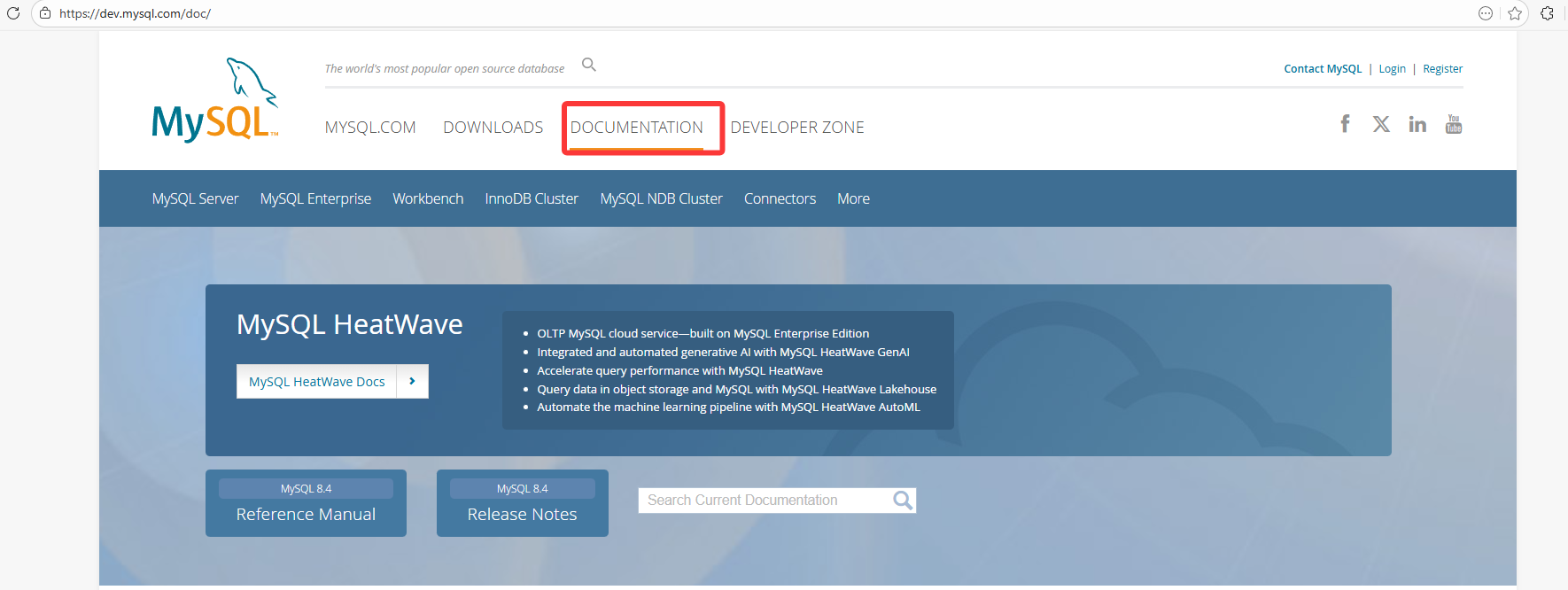Open the browser extensions puzzle icon

click(x=1548, y=13)
